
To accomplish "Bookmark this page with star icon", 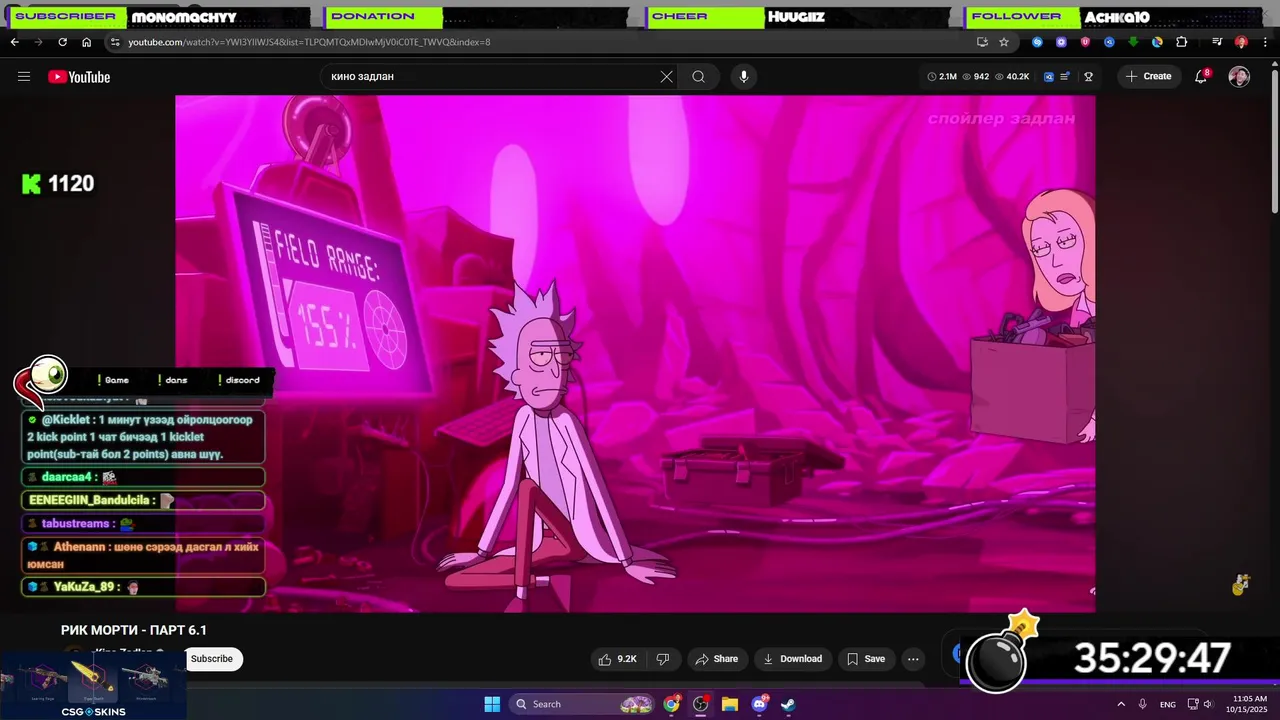I will click(1004, 42).
